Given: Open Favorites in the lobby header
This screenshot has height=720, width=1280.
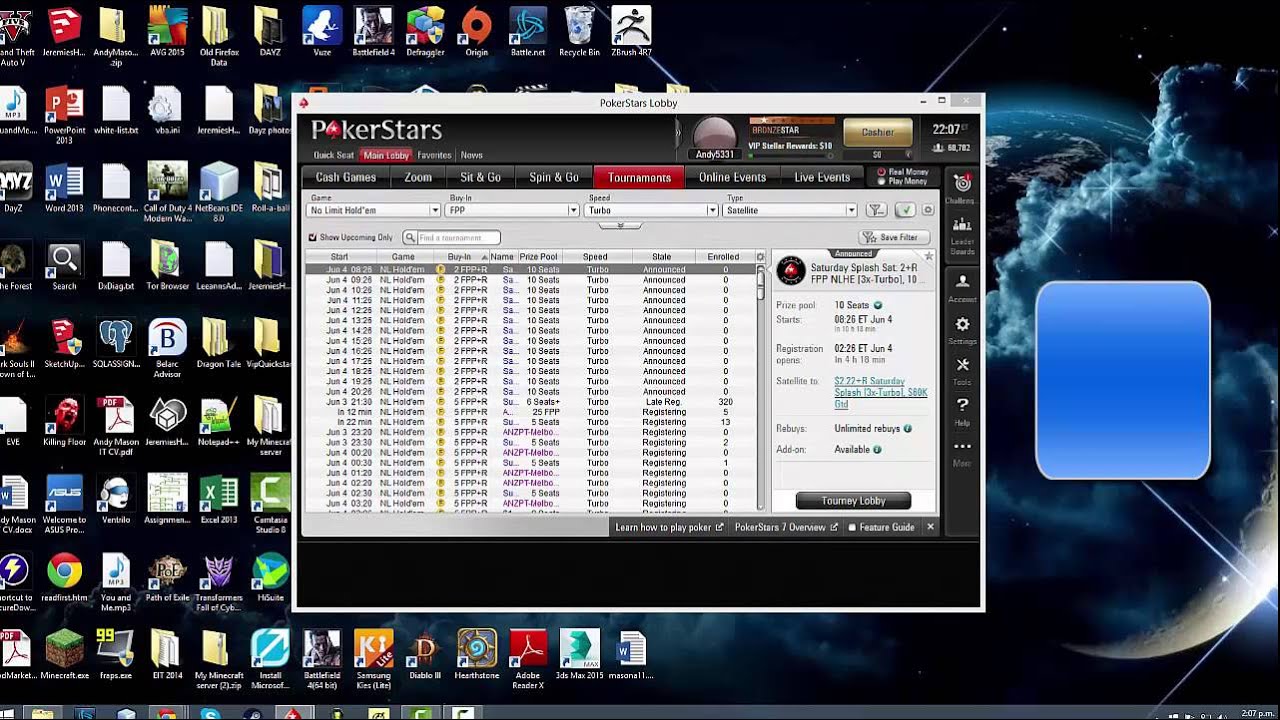Looking at the screenshot, I should (434, 155).
